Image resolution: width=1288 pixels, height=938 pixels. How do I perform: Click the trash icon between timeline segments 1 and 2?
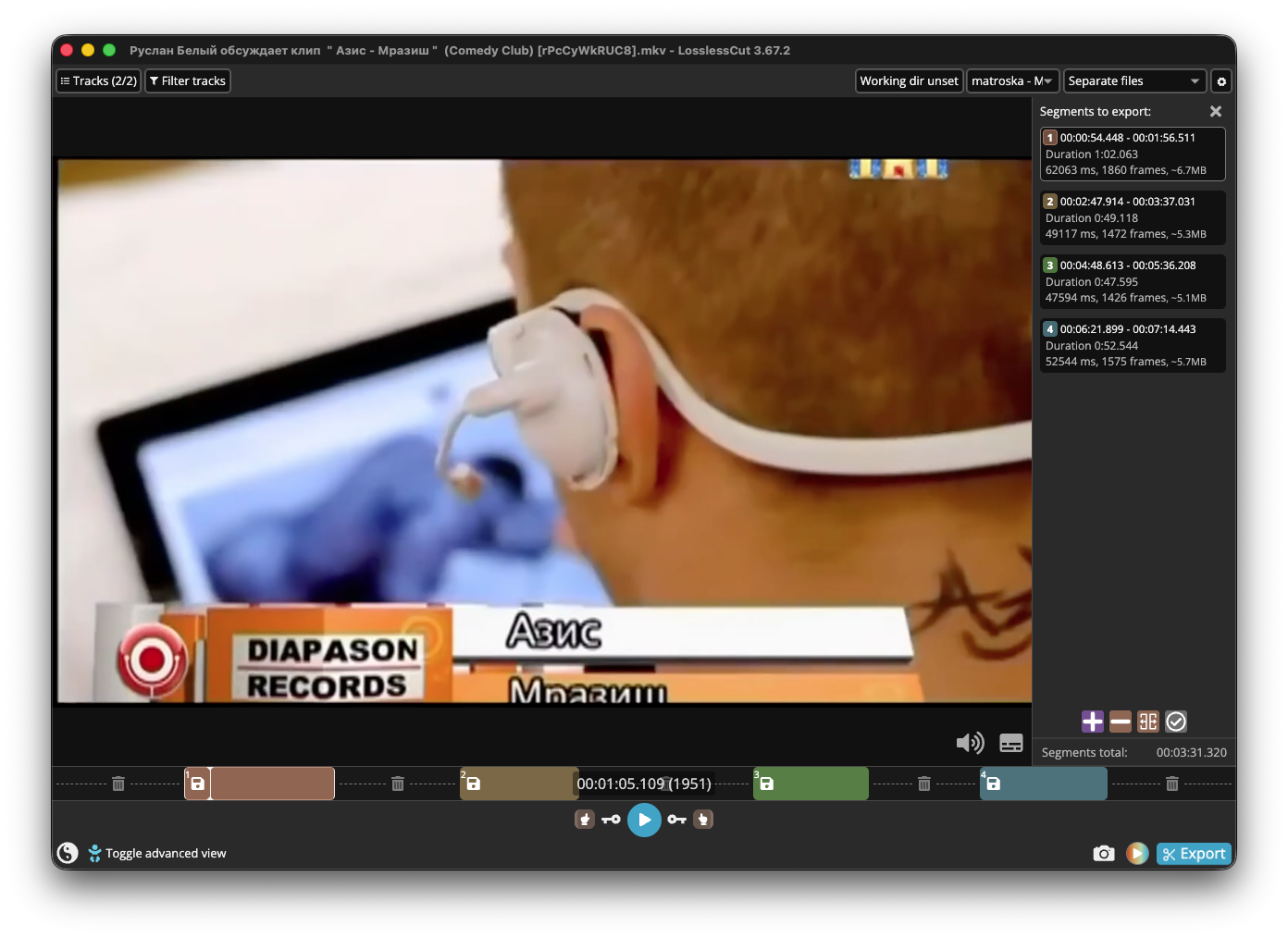398,784
